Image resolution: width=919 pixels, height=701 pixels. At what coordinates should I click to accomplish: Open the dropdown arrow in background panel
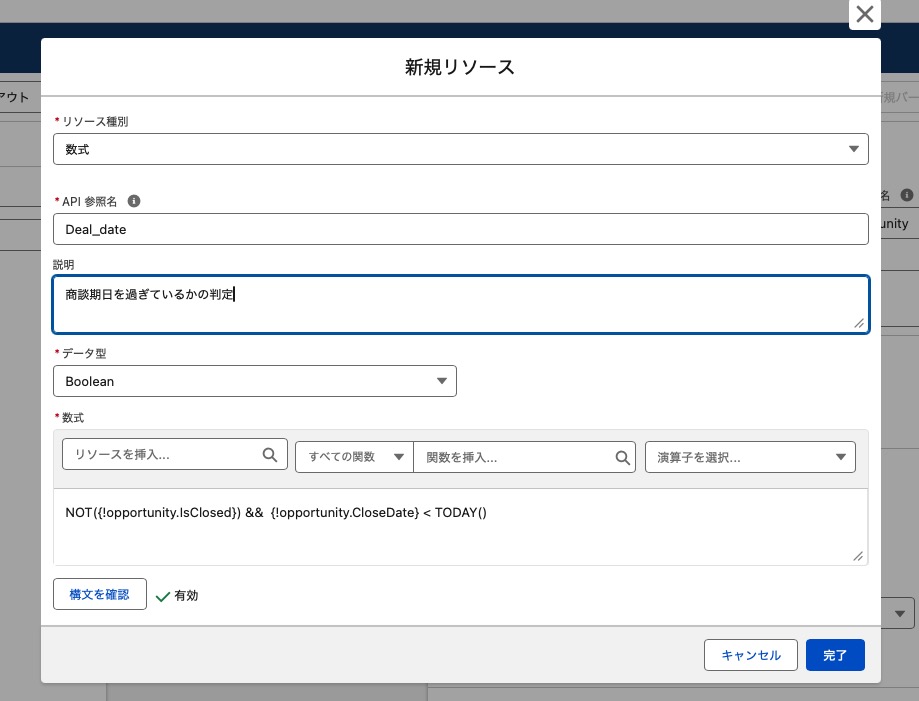click(900, 614)
